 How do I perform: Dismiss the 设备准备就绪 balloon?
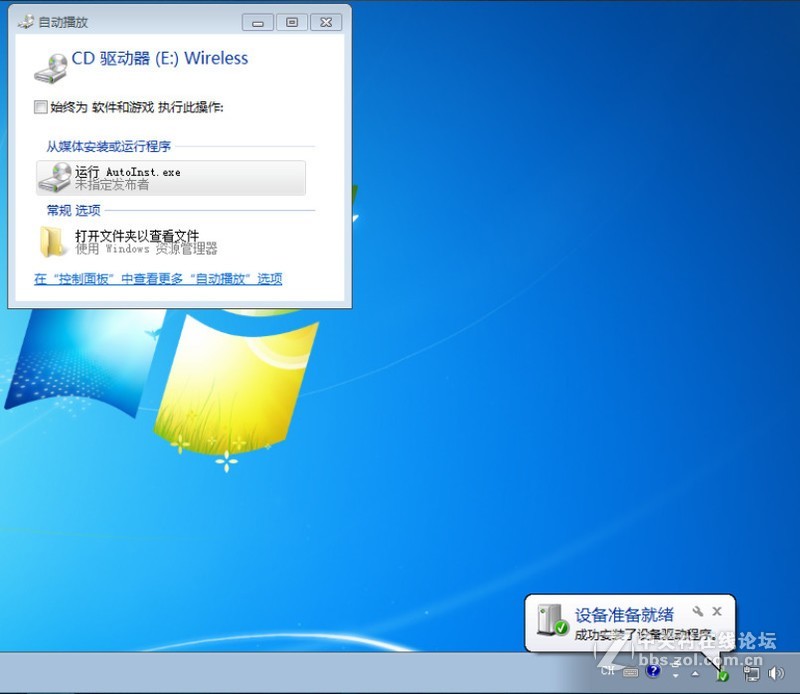click(x=717, y=611)
